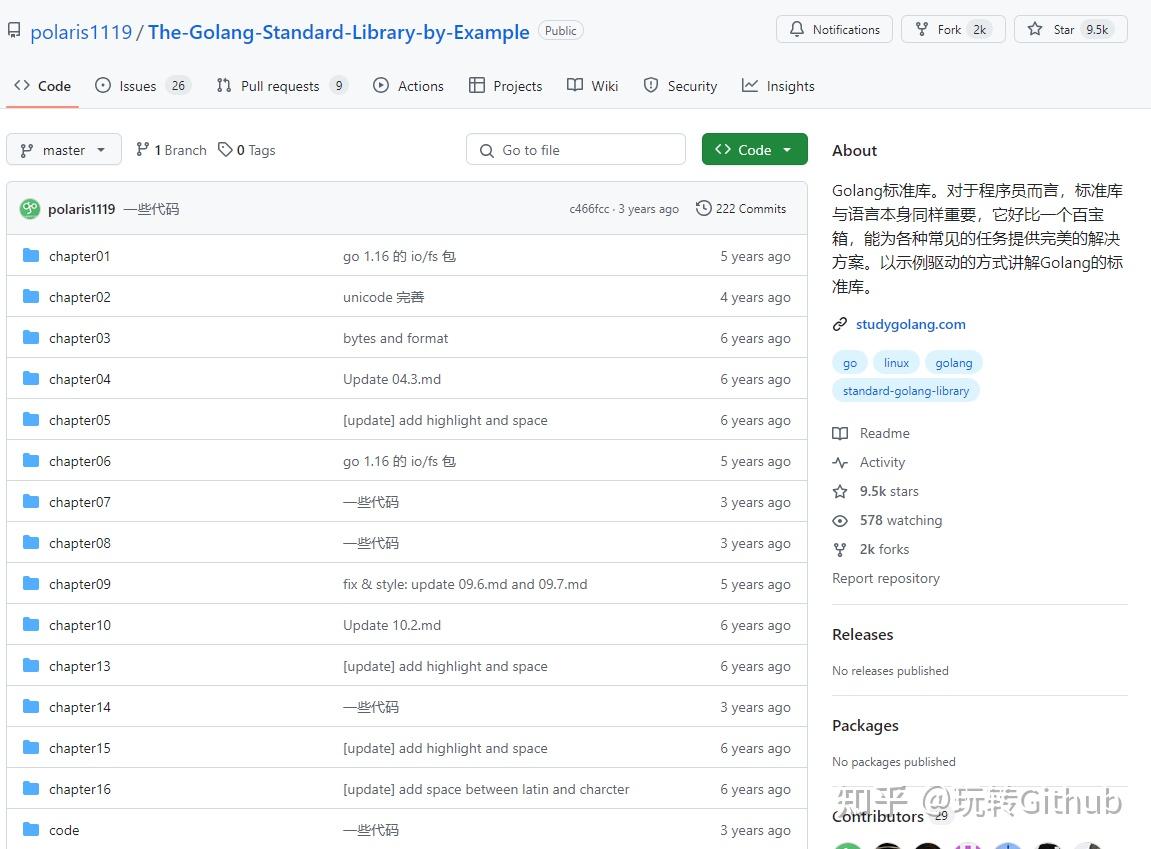Screen dimensions: 1151x849
Task: Open the master branch selector
Action: tap(63, 149)
